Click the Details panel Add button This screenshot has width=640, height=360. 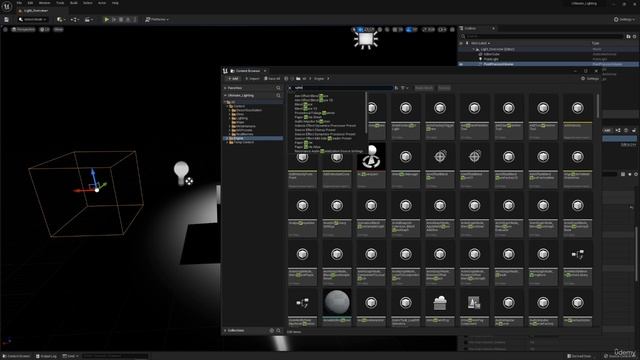pos(607,130)
